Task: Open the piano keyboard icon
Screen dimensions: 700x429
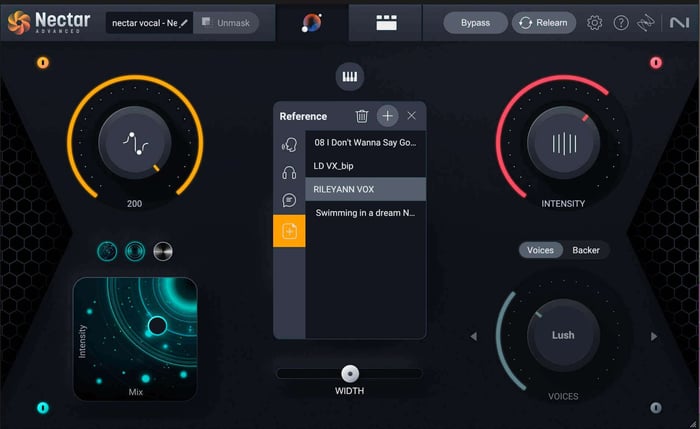Action: 350,77
